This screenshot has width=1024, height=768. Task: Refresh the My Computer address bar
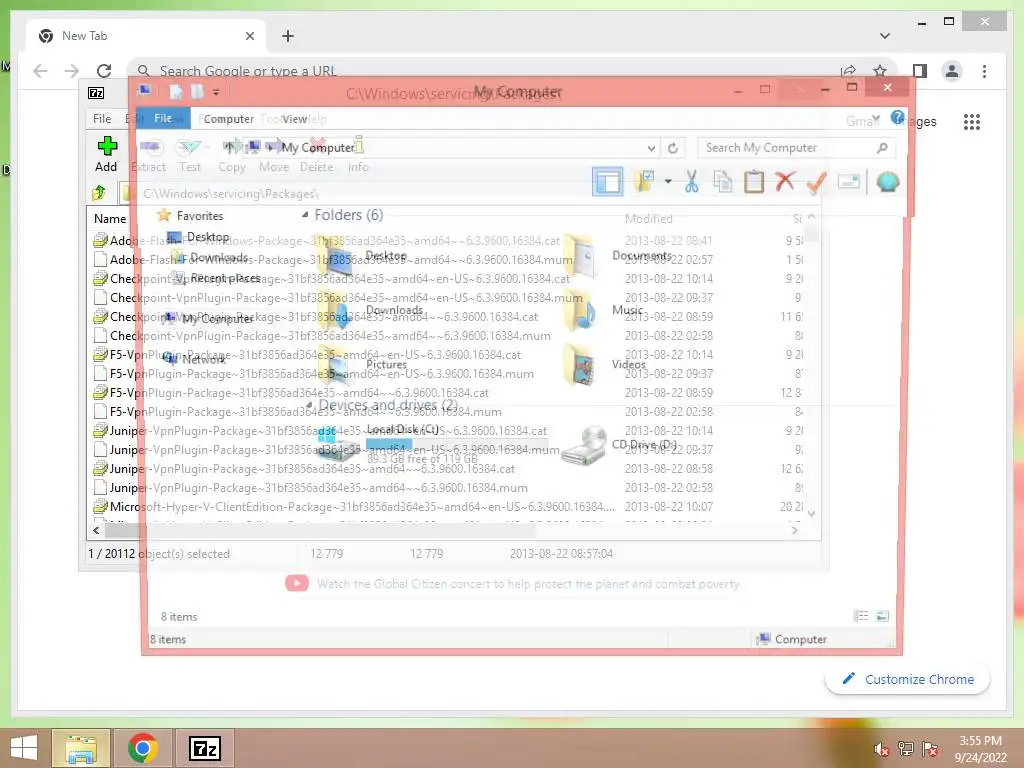pyautogui.click(x=673, y=148)
